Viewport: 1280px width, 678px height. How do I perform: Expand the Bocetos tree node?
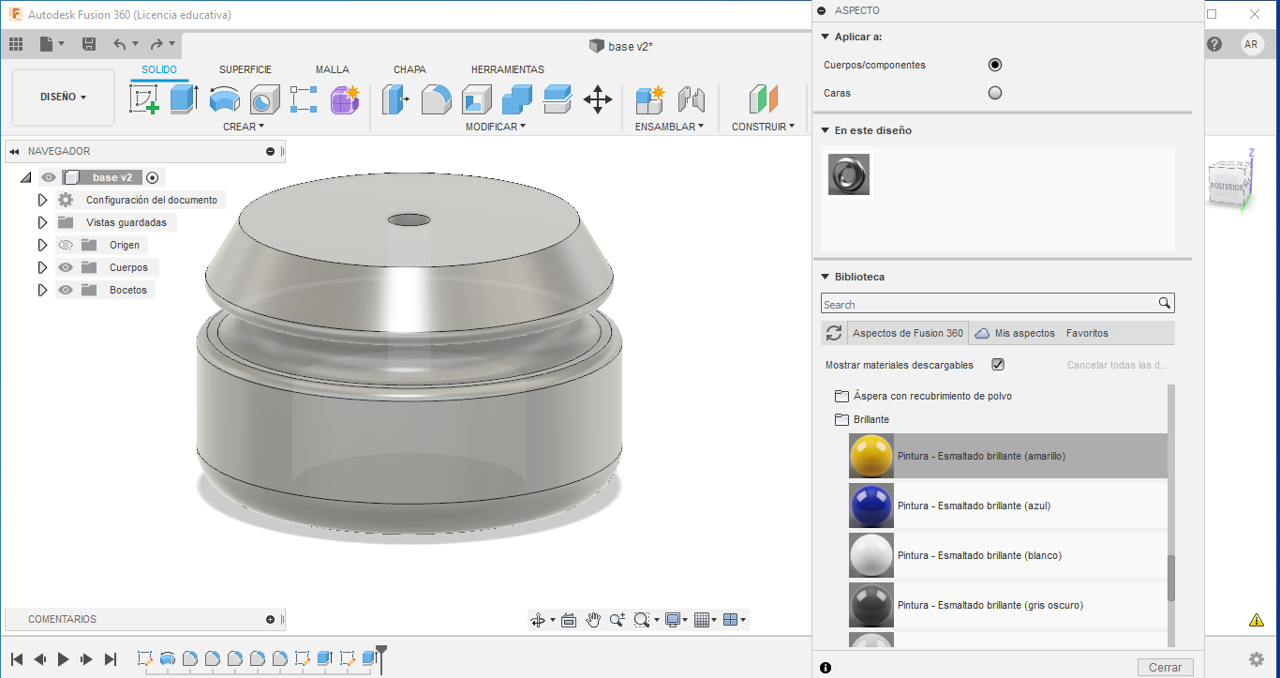point(42,290)
